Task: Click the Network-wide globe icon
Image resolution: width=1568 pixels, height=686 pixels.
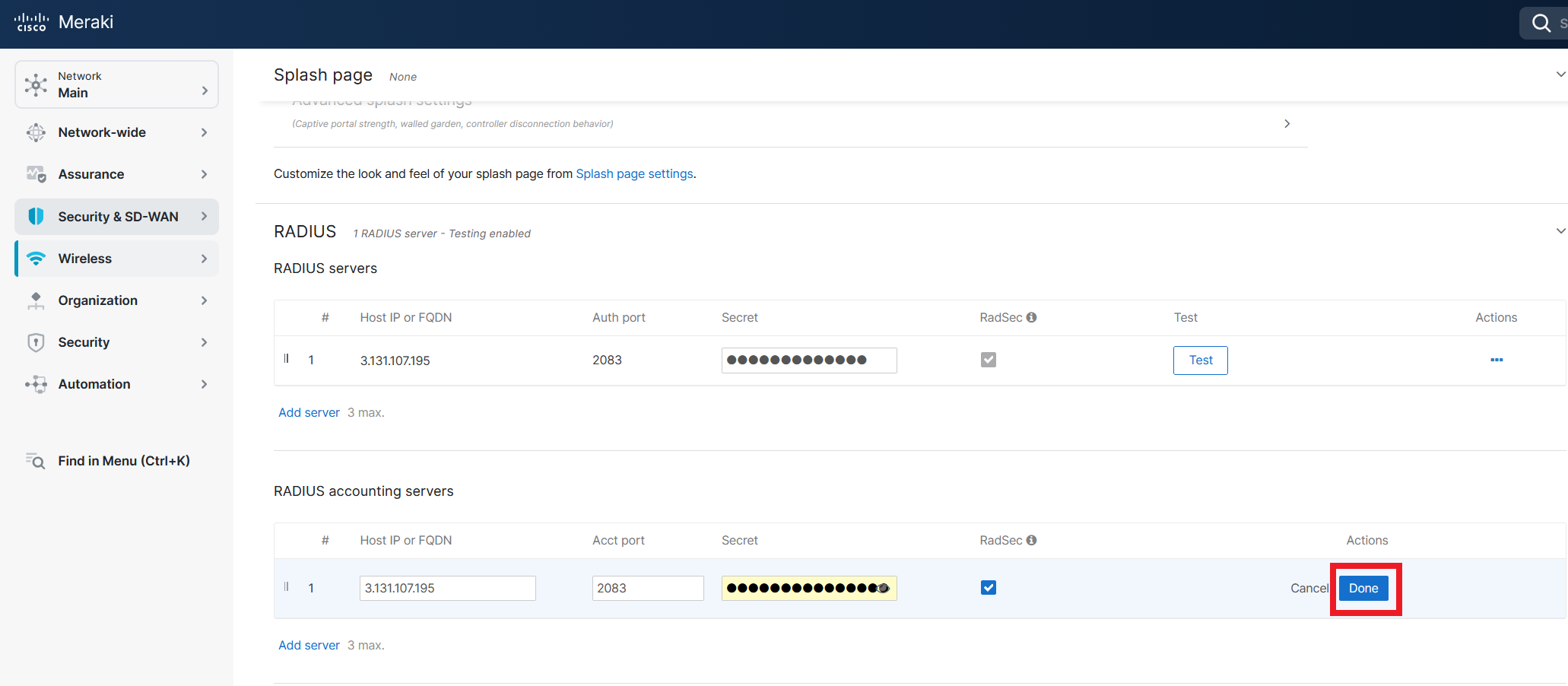Action: (36, 132)
